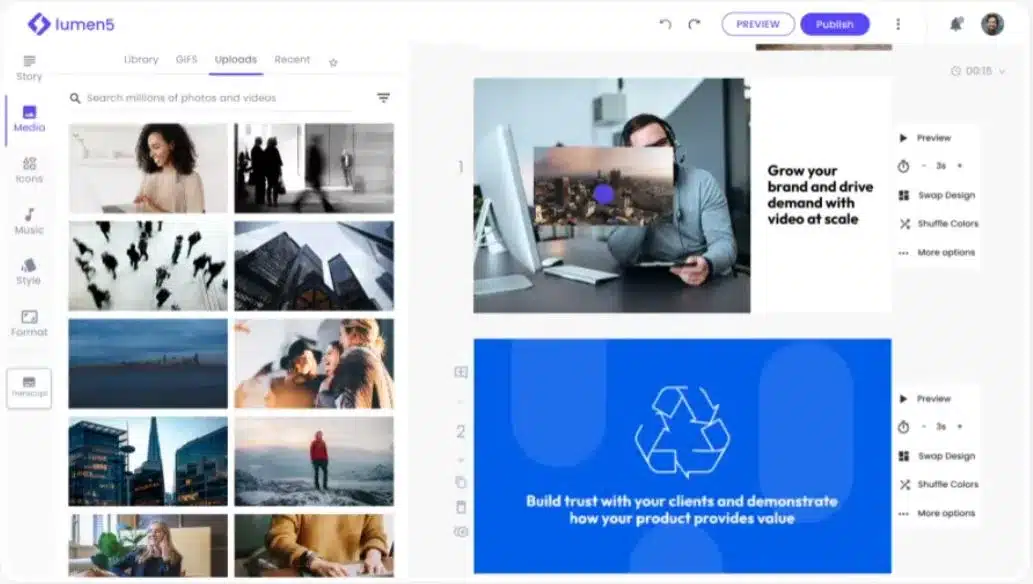1033x584 pixels.
Task: Open the Music panel in sidebar
Action: 29,221
